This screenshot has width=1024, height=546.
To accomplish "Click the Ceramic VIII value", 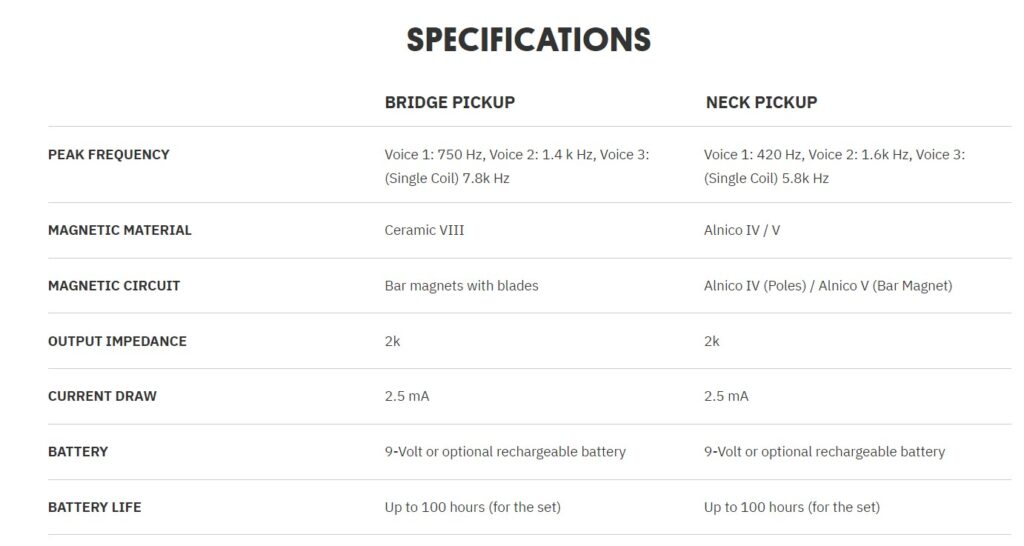I will tap(424, 230).
